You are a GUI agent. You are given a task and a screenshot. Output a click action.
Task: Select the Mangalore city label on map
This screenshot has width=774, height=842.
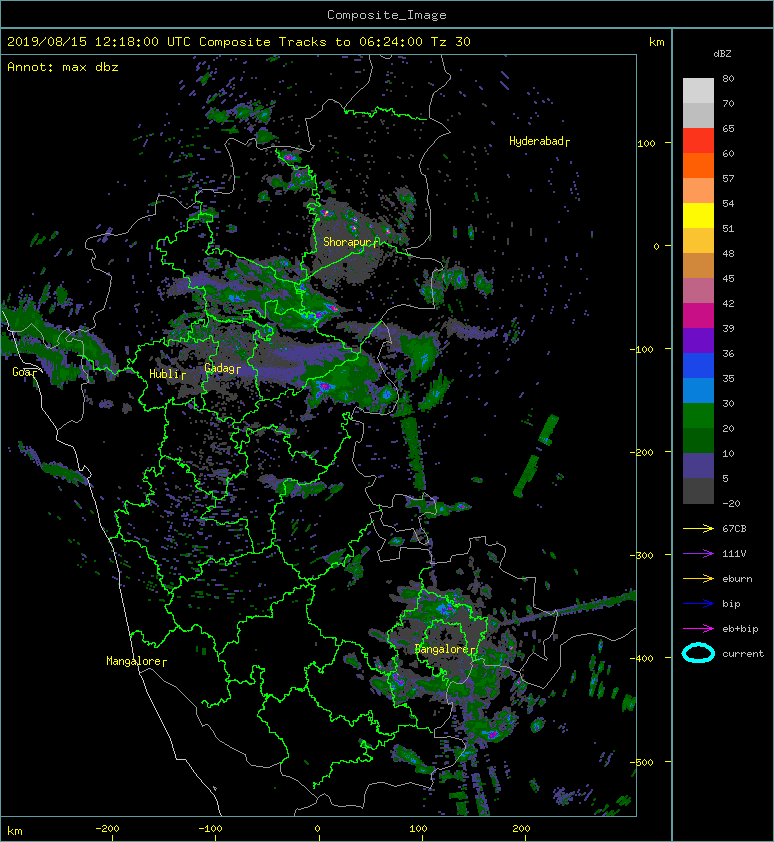pyautogui.click(x=134, y=661)
